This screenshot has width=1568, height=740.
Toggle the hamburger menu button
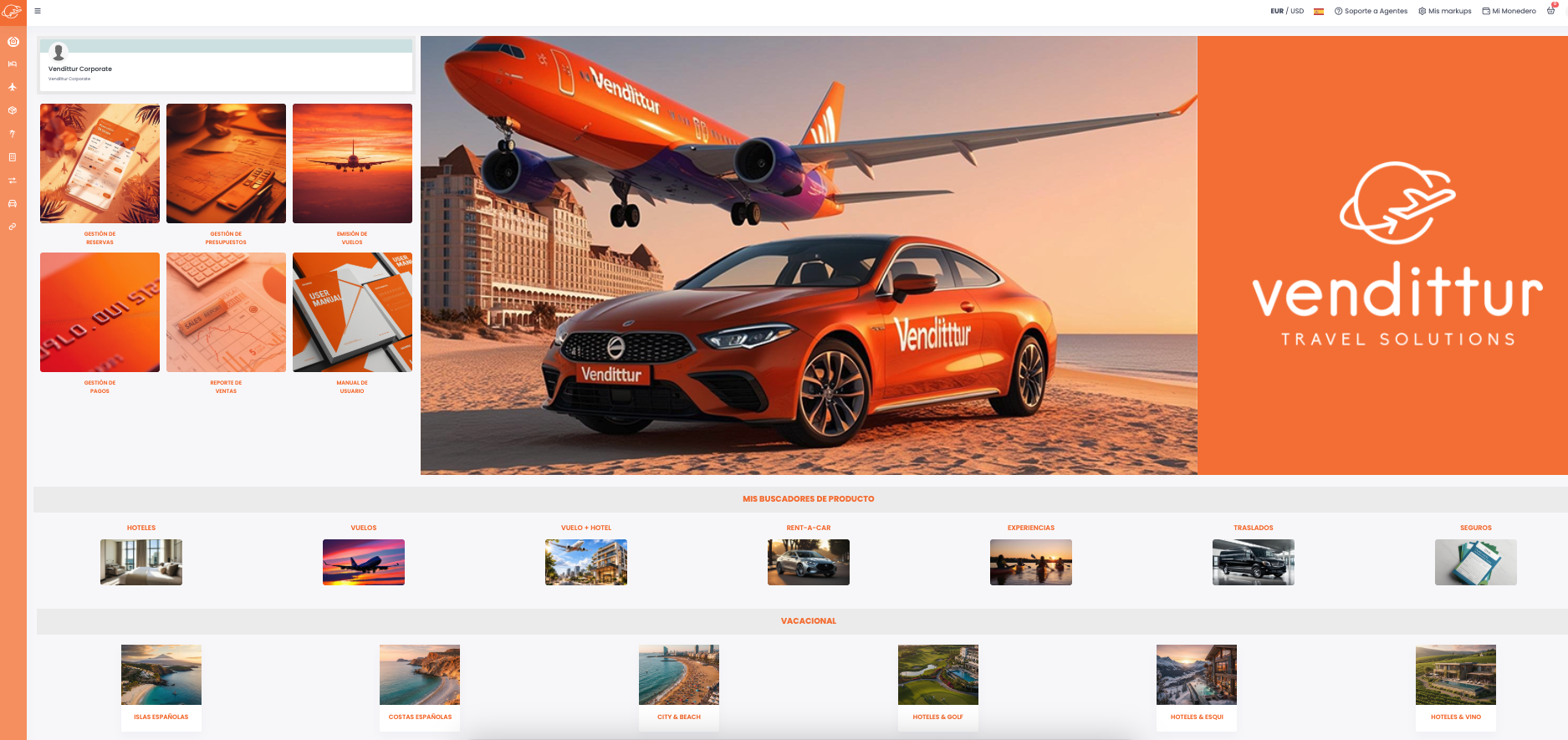coord(38,11)
